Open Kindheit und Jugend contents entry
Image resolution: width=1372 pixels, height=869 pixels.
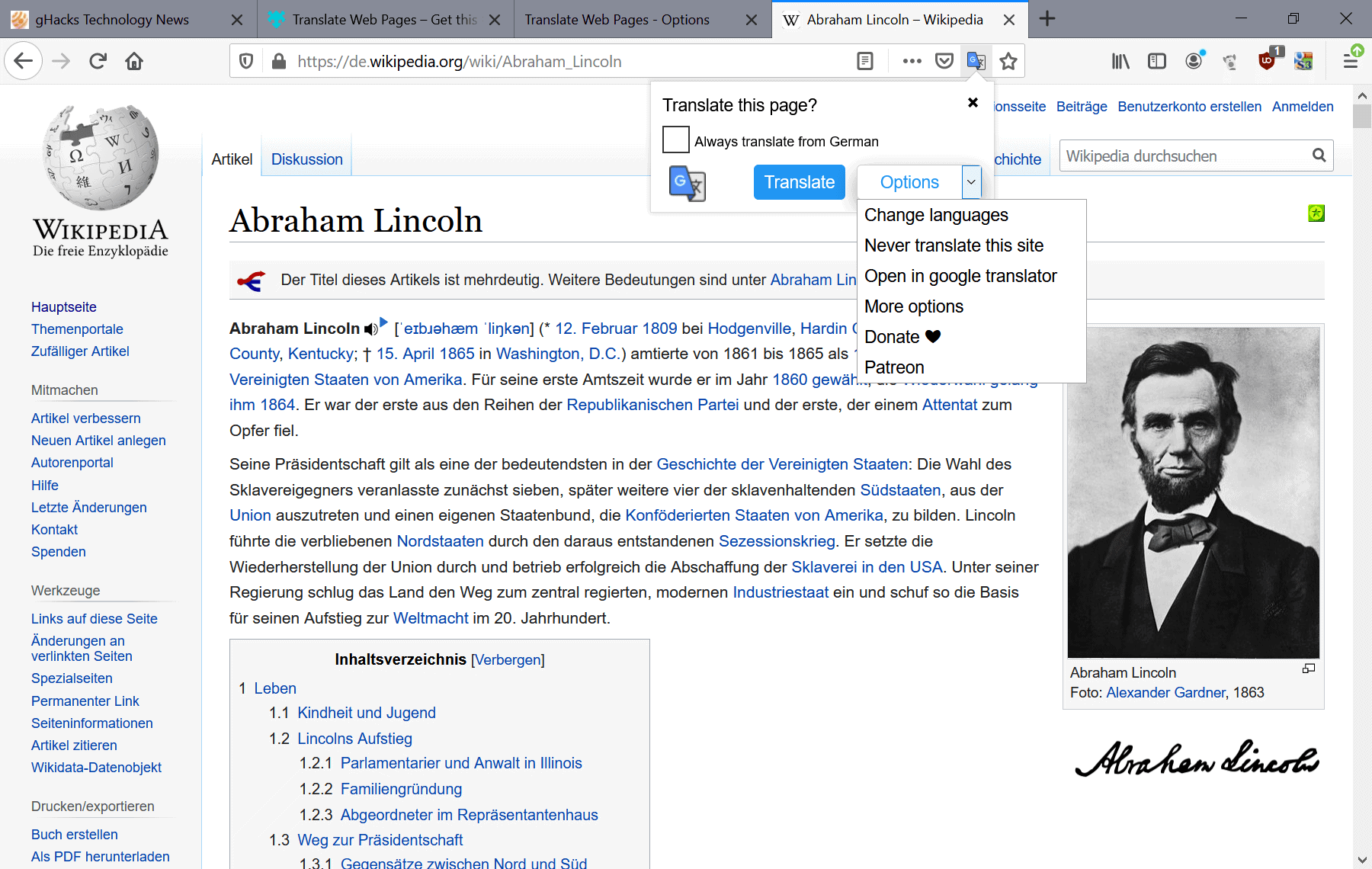point(367,713)
